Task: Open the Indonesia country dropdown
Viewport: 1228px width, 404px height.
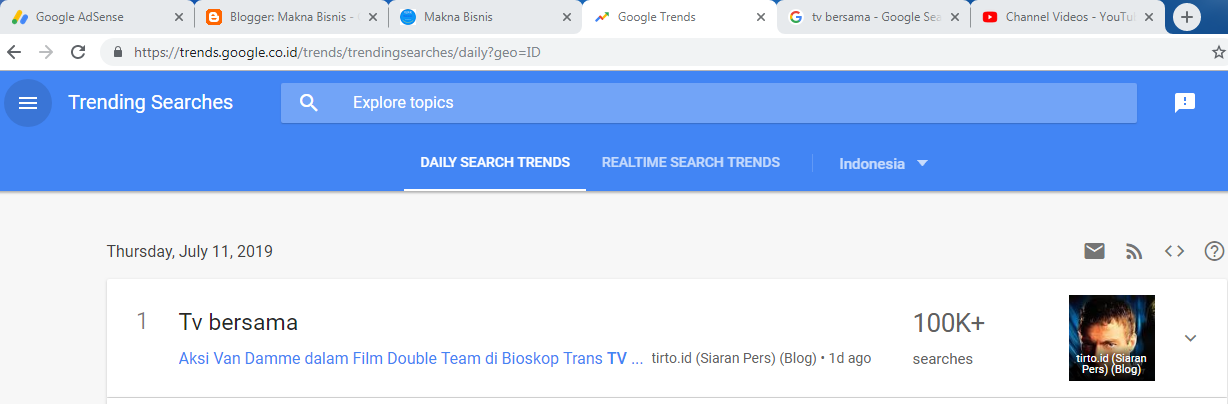Action: (x=884, y=163)
